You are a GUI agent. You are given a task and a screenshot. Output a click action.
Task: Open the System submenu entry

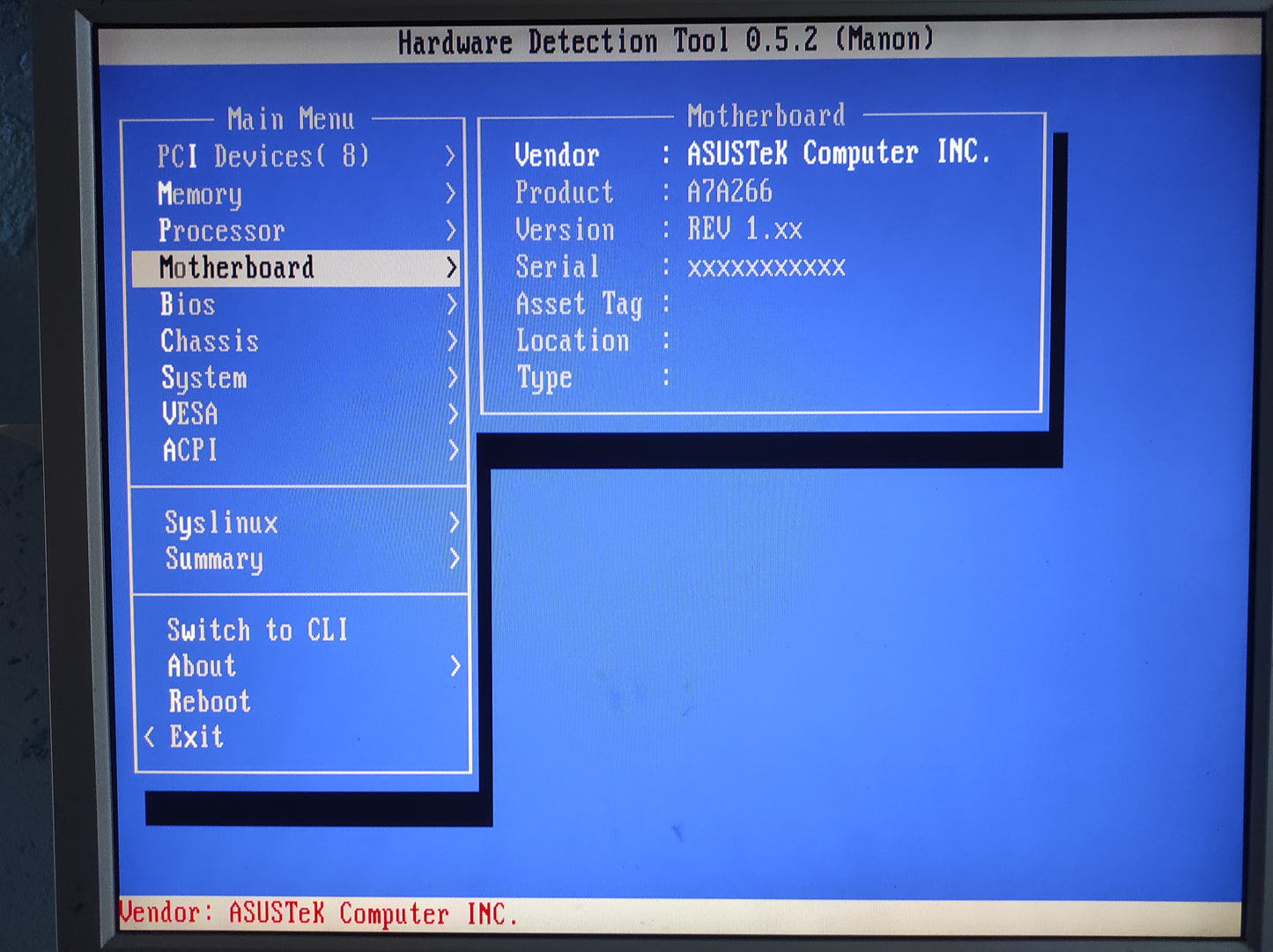pyautogui.click(x=204, y=378)
